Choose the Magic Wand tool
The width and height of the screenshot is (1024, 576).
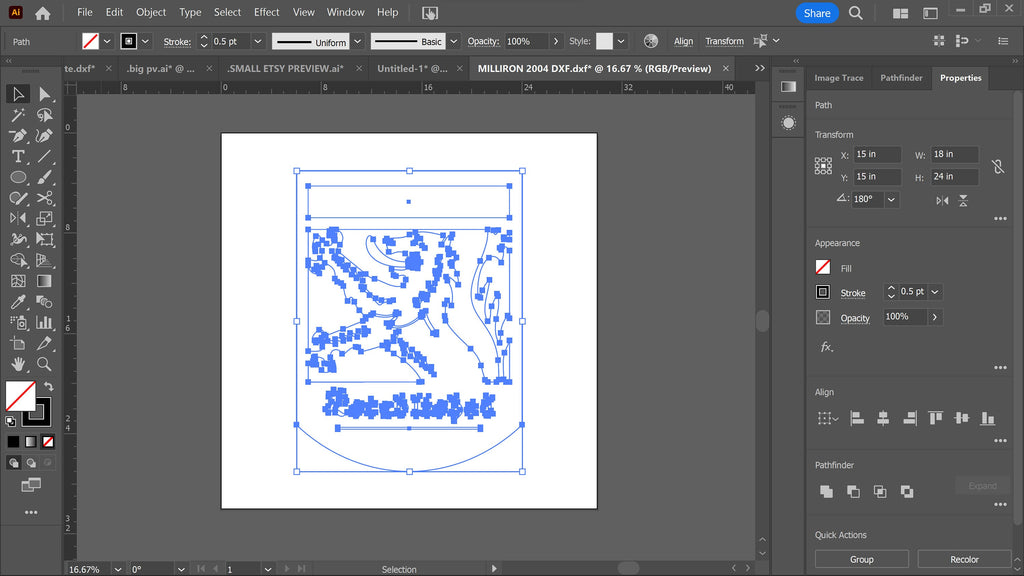click(x=18, y=115)
